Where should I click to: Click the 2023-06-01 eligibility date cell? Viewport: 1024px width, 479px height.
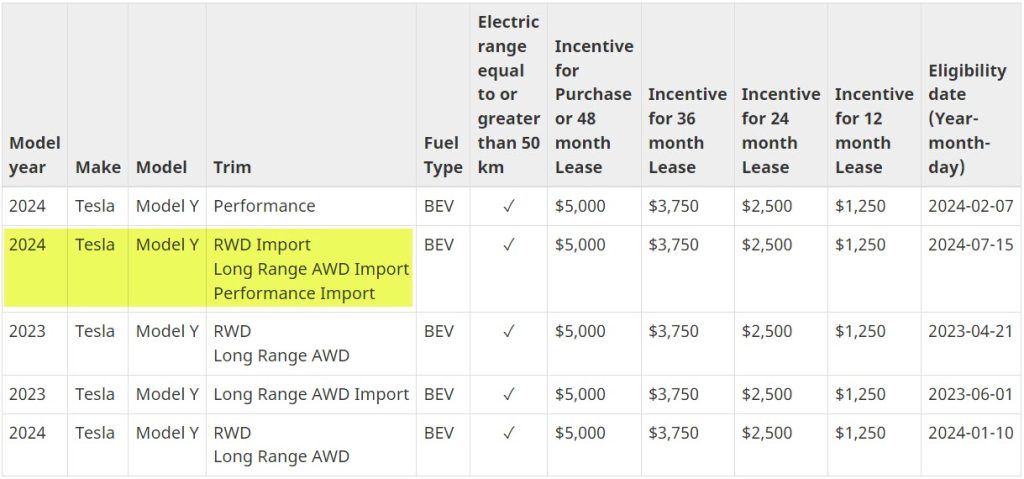pyautogui.click(x=970, y=394)
